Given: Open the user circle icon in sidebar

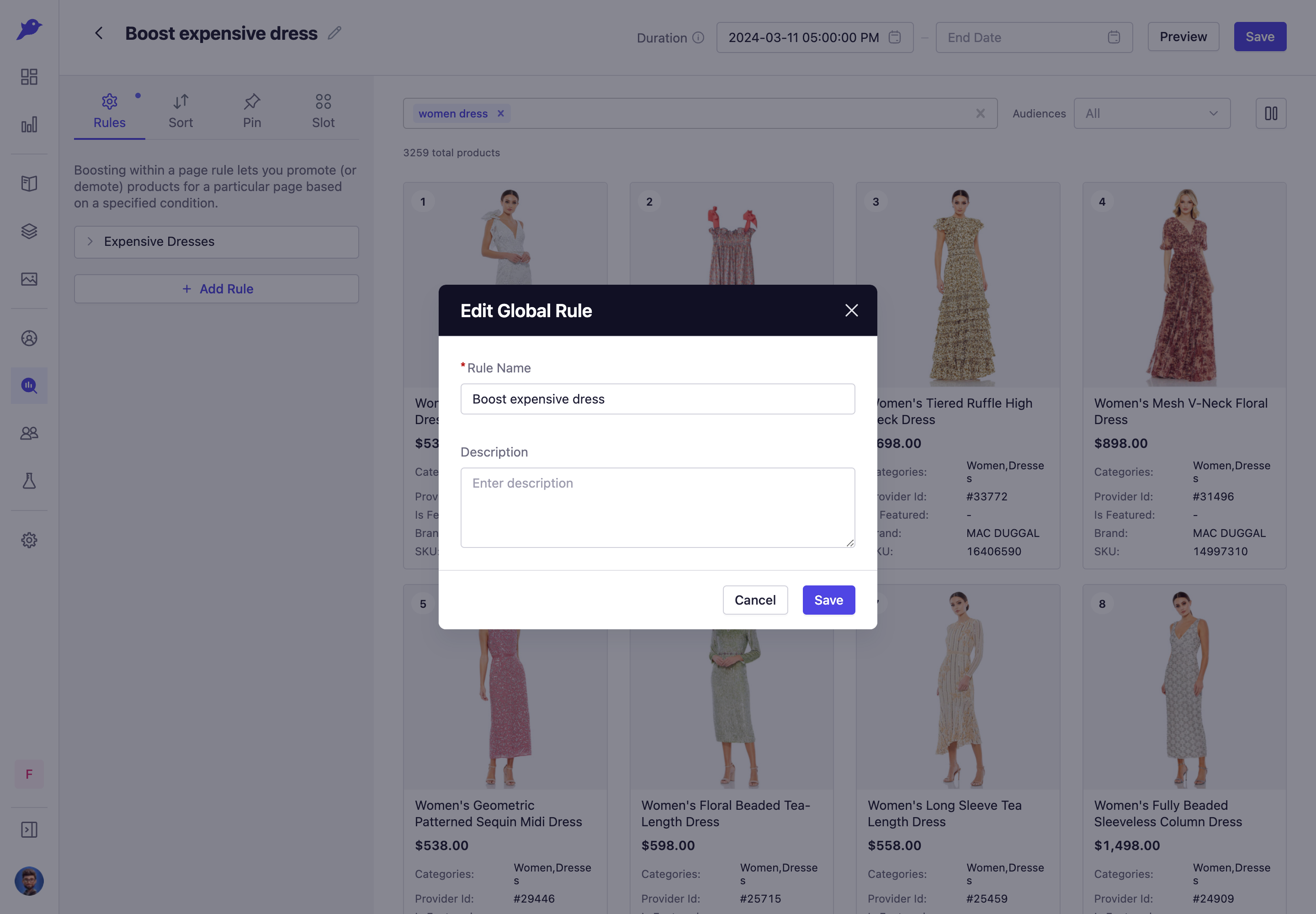Looking at the screenshot, I should click(29, 338).
